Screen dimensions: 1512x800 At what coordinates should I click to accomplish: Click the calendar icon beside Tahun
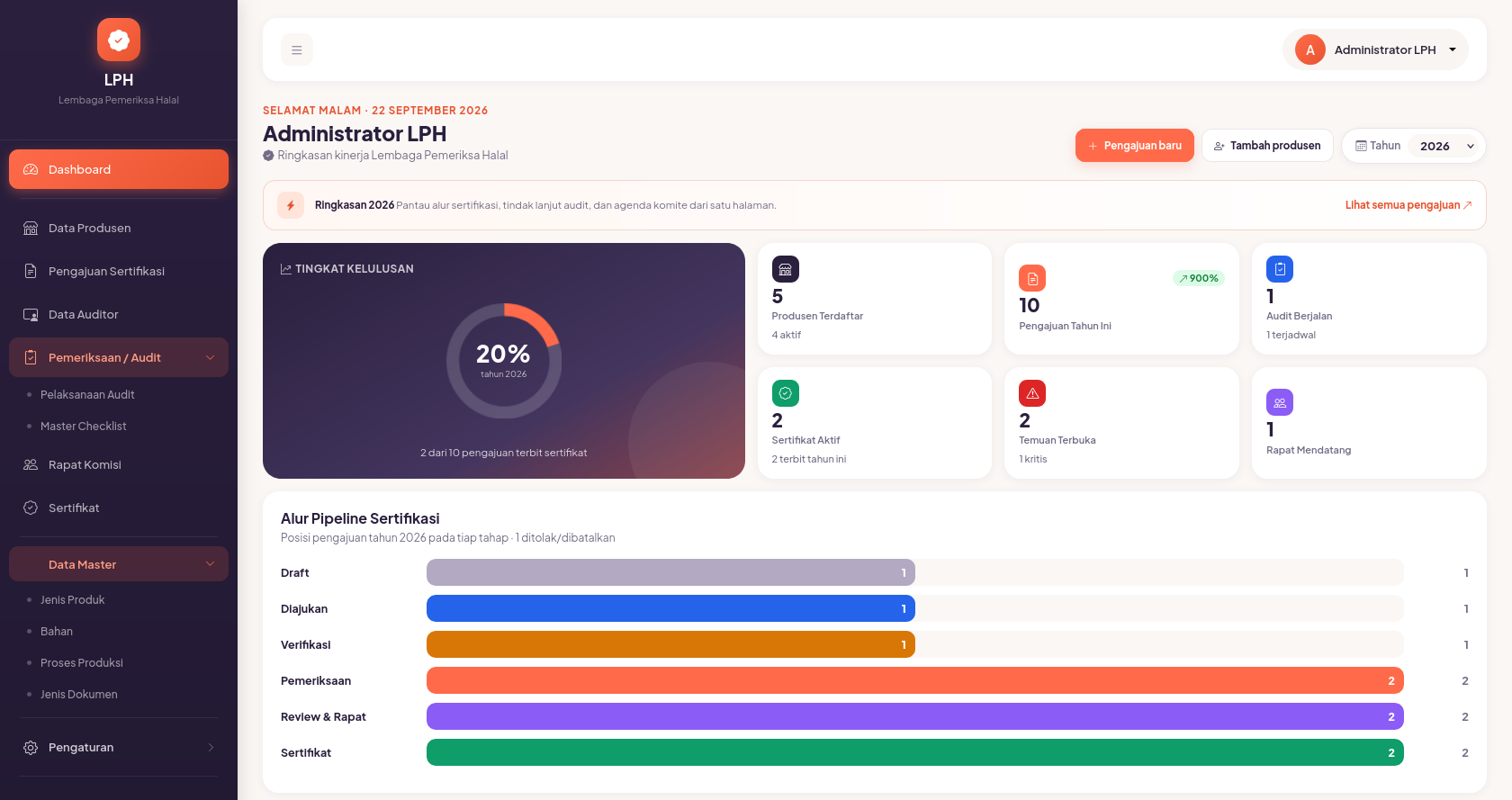[1362, 146]
